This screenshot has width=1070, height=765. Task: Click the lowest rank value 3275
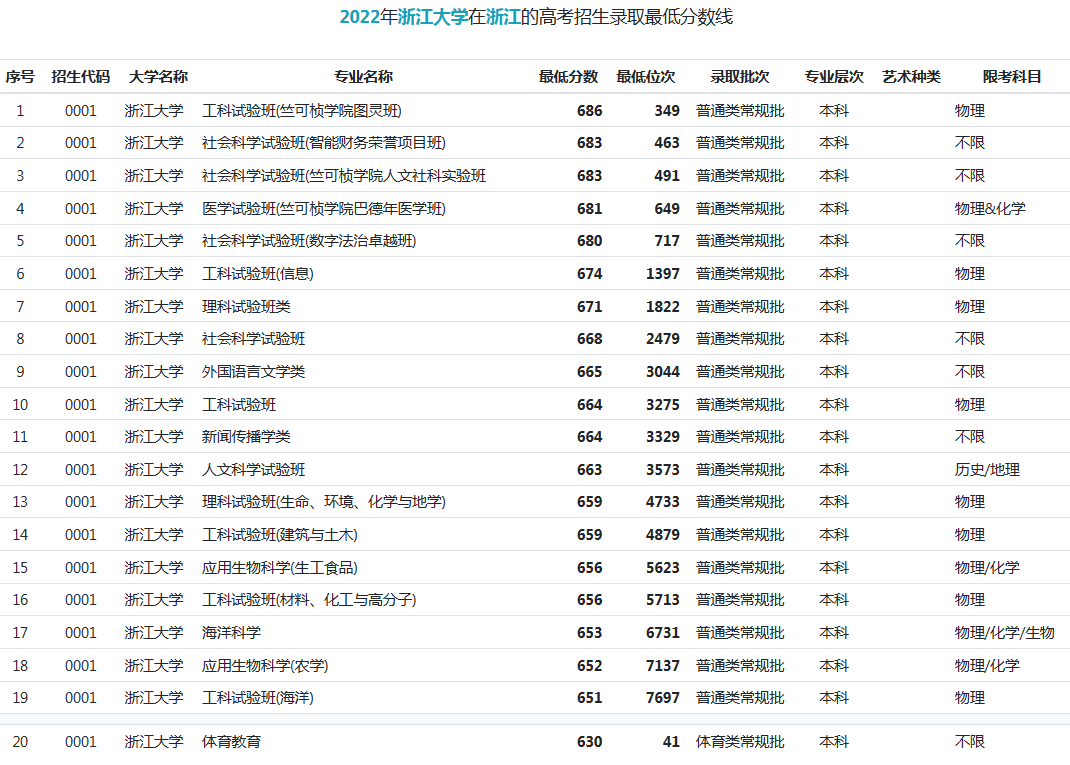click(663, 405)
